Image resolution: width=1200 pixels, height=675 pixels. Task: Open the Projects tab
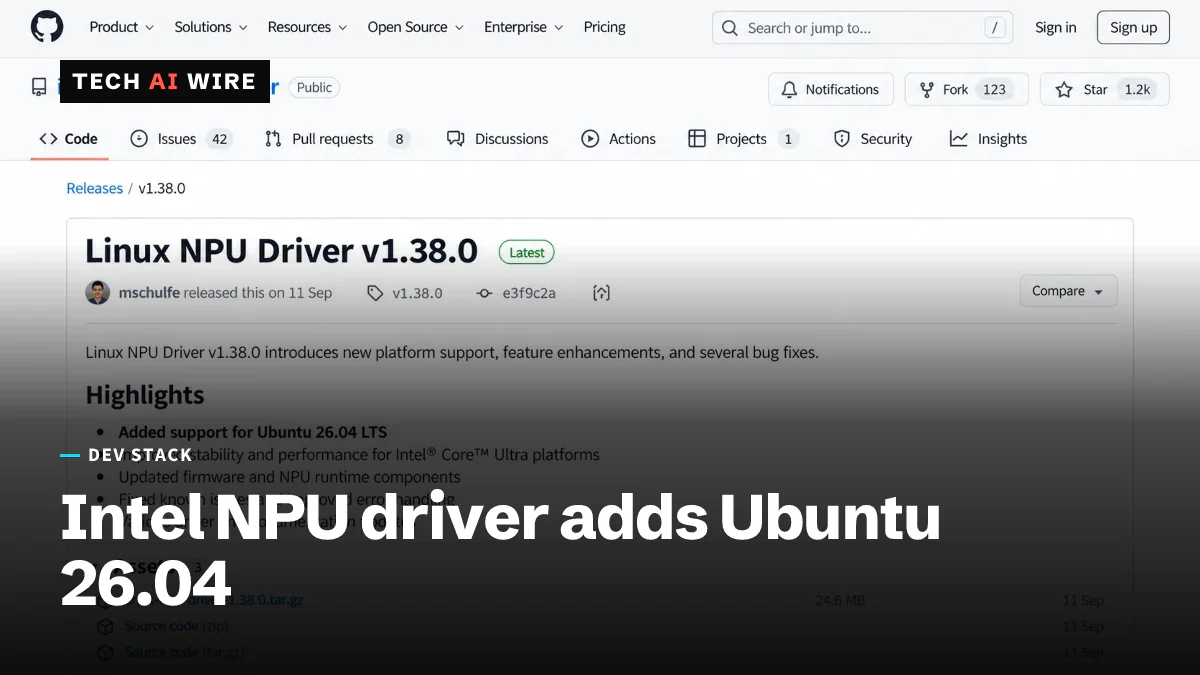pos(742,139)
